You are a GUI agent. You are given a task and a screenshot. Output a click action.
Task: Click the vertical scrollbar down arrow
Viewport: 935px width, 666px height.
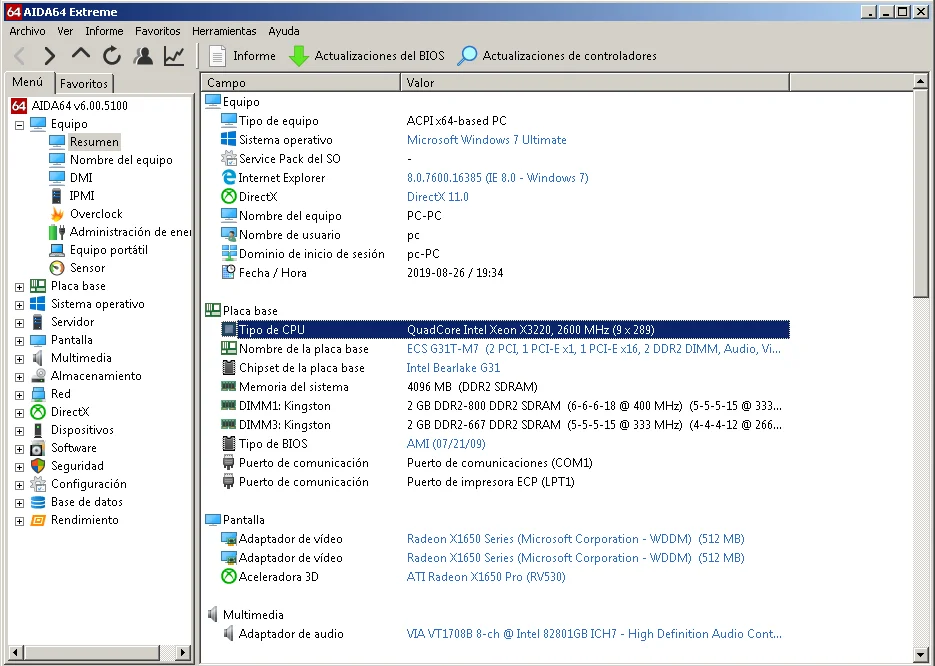921,655
